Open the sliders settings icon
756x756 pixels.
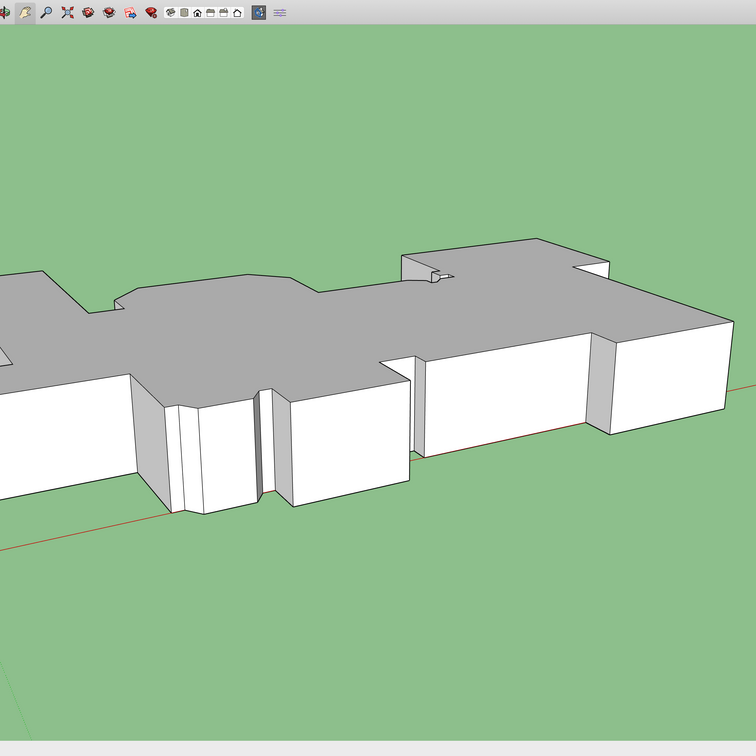280,13
